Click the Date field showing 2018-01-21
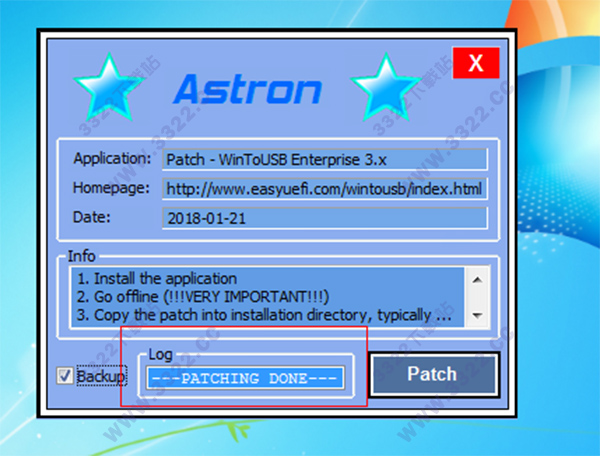The height and width of the screenshot is (456, 600). tap(325, 218)
